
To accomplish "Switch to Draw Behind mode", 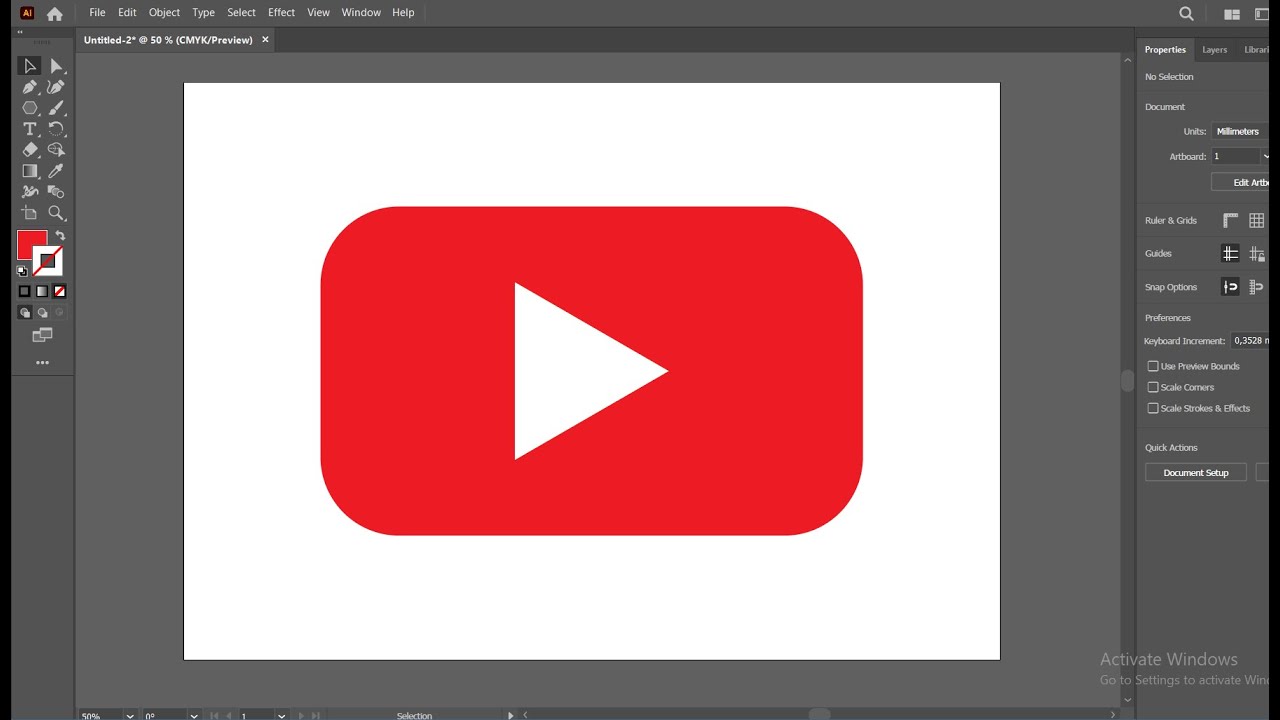I will (42, 313).
